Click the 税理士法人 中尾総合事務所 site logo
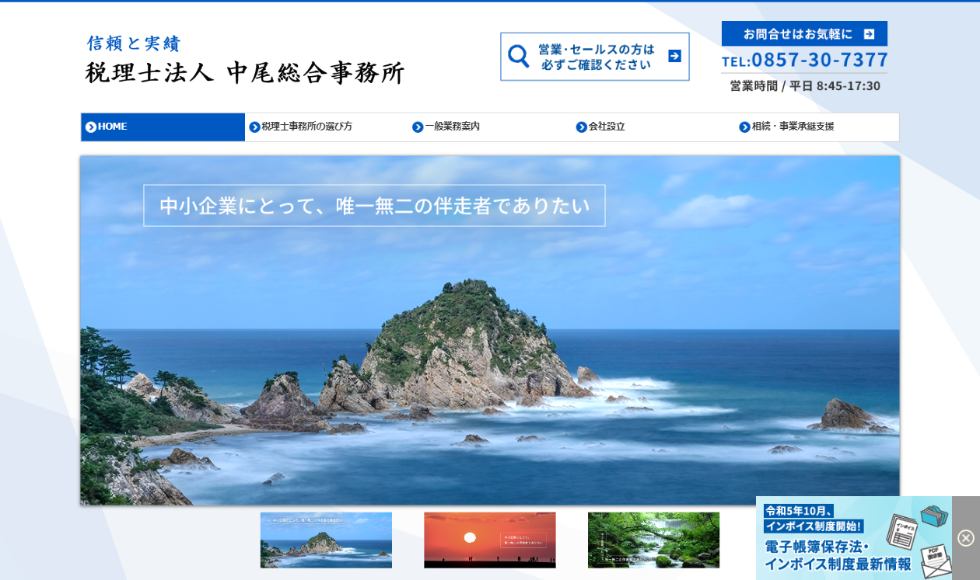This screenshot has height=580, width=980. (x=245, y=72)
